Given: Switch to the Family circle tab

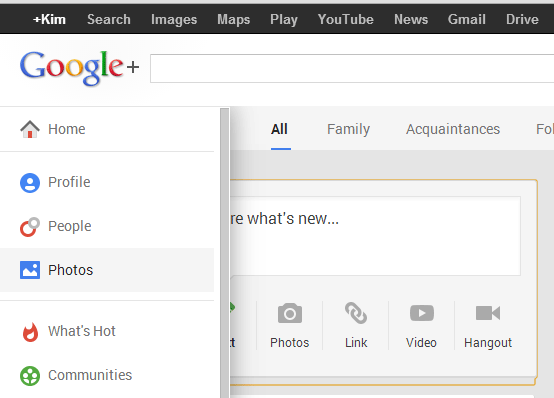Looking at the screenshot, I should 348,129.
